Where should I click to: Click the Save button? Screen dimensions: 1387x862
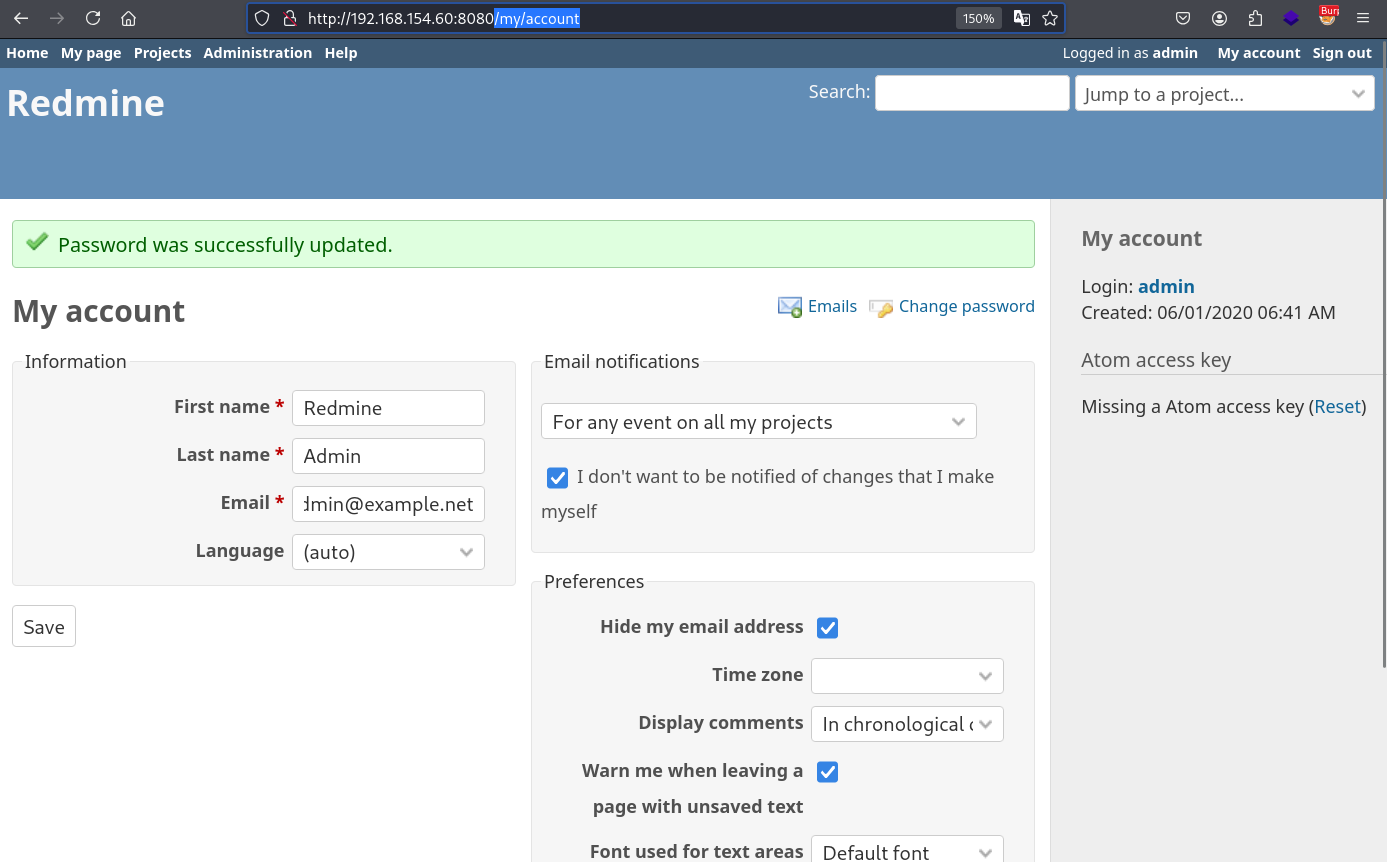pyautogui.click(x=44, y=626)
